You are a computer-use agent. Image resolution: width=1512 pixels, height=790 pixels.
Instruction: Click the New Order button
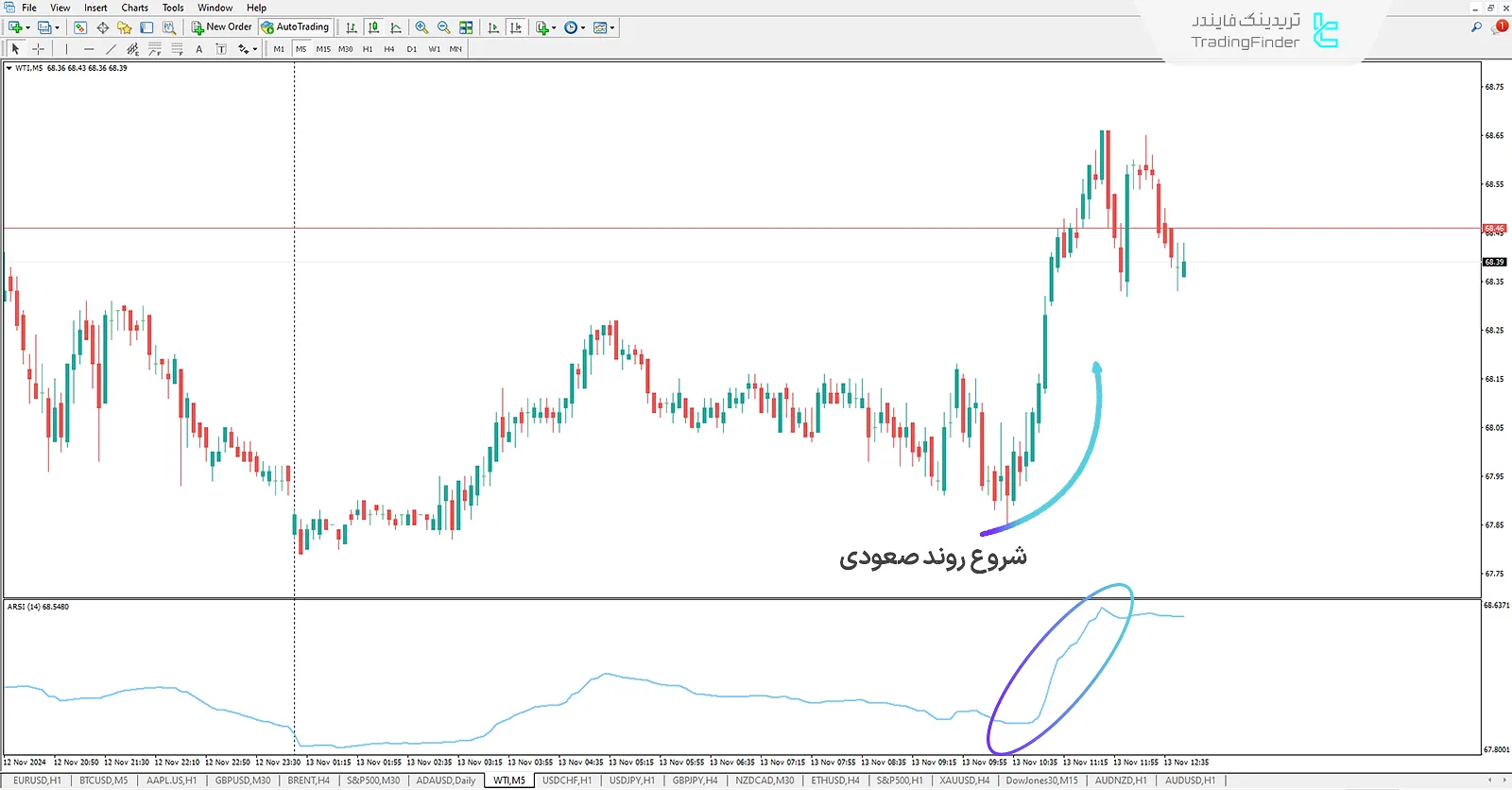[222, 27]
